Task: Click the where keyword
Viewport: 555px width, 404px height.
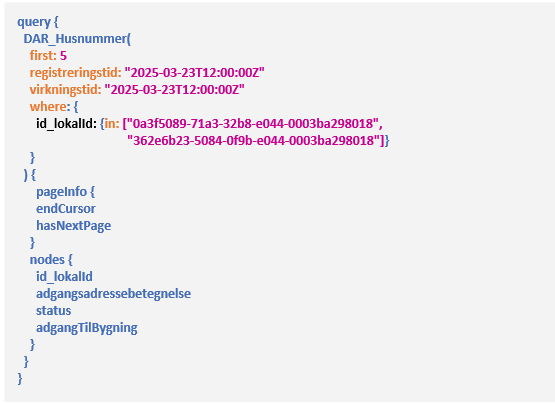Action: [x=48, y=107]
